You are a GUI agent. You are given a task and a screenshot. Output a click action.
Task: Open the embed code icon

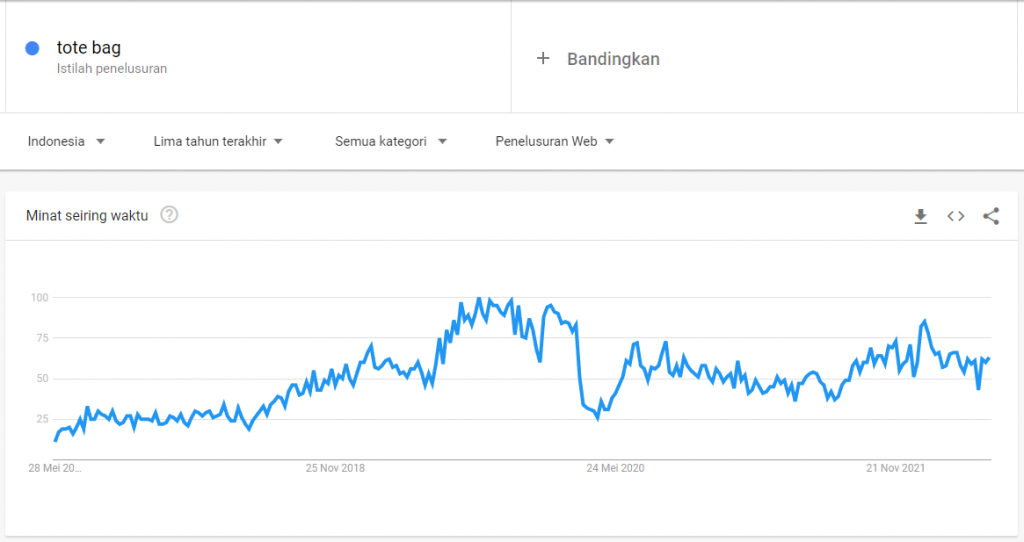pyautogui.click(x=956, y=216)
